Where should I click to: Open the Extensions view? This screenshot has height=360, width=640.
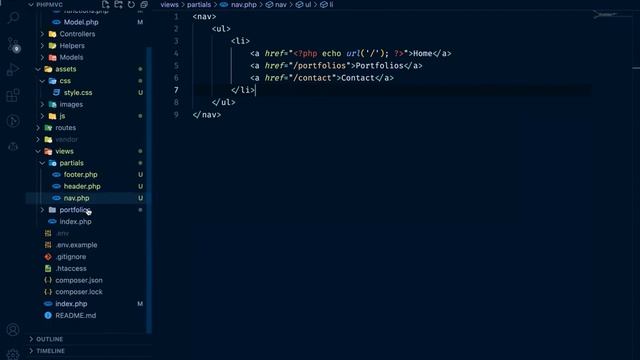[13, 95]
